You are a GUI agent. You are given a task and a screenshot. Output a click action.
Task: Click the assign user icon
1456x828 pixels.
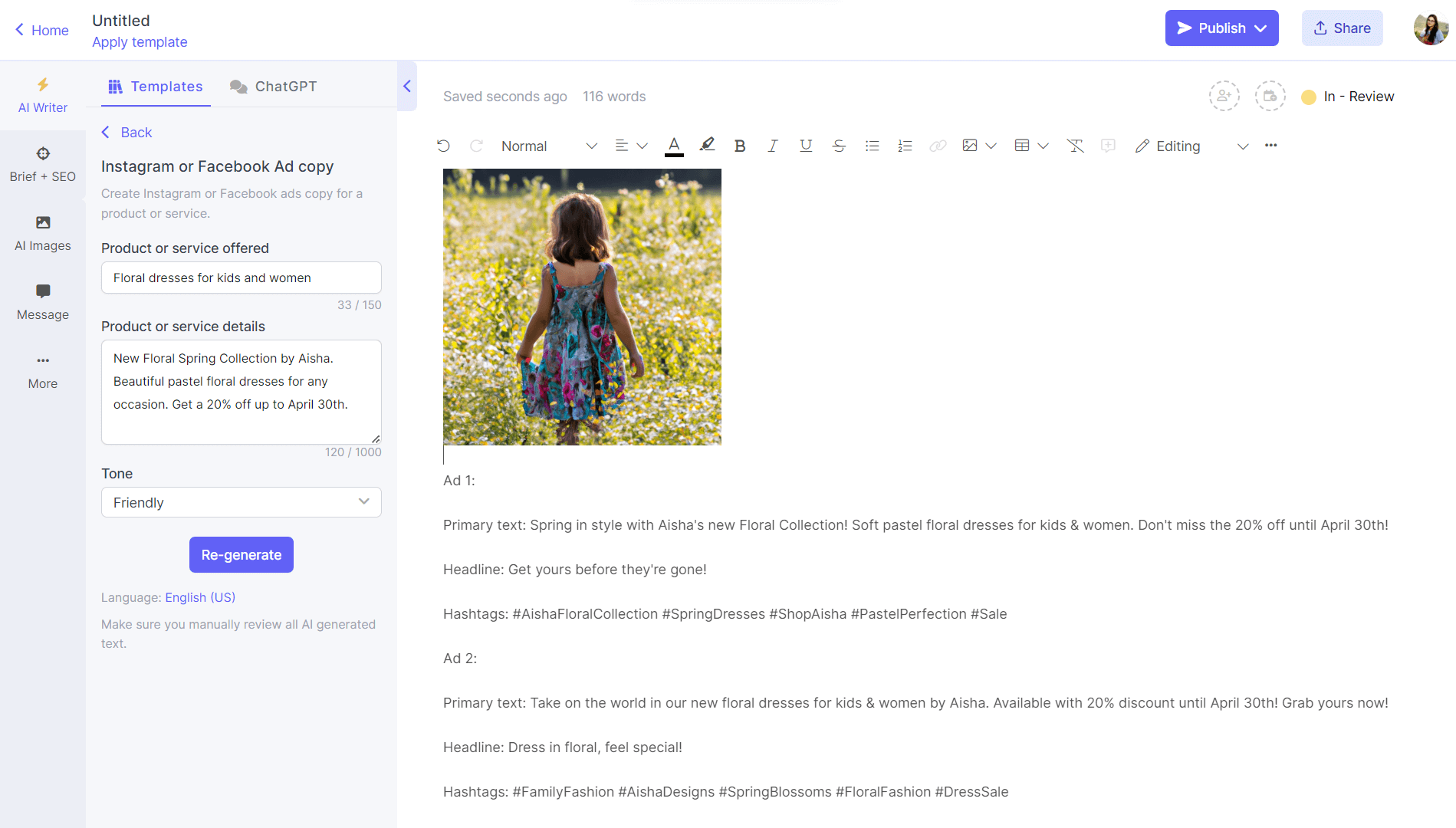click(x=1224, y=97)
